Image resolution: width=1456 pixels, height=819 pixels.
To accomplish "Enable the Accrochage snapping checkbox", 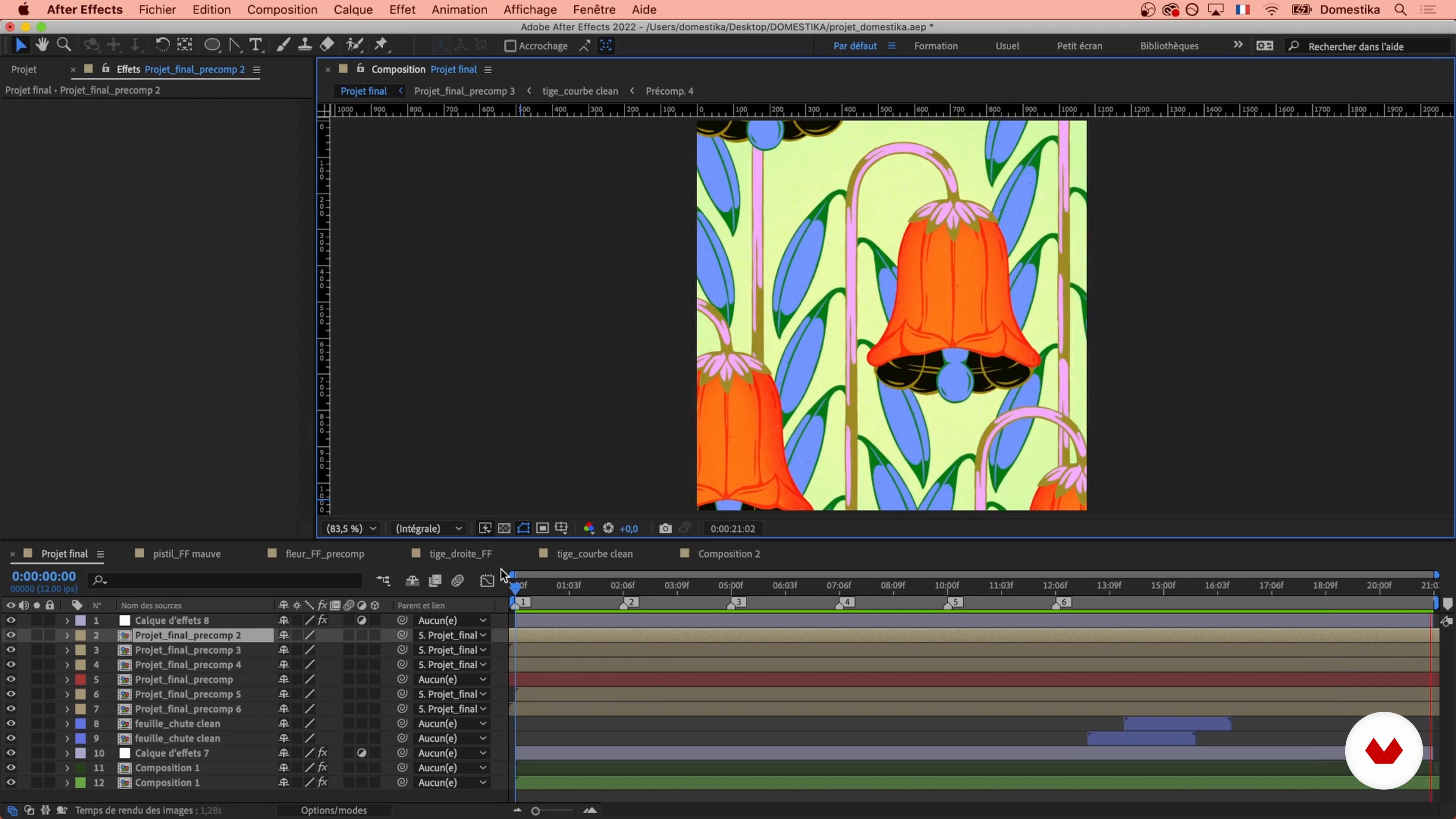I will 510,46.
